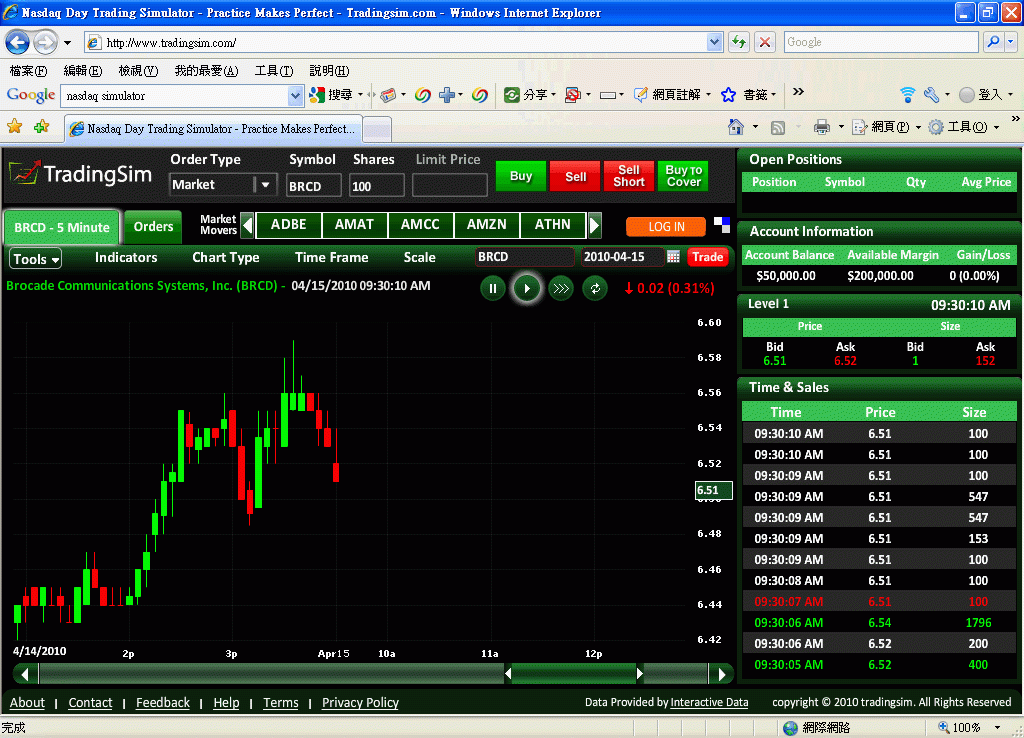Image resolution: width=1024 pixels, height=738 pixels.
Task: Fast forward the chart simulation
Action: coord(561,289)
